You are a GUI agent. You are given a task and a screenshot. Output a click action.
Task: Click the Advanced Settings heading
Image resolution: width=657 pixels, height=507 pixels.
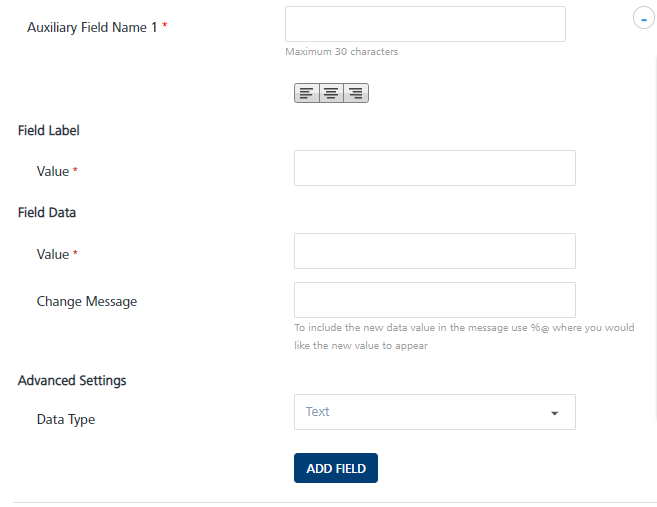72,380
